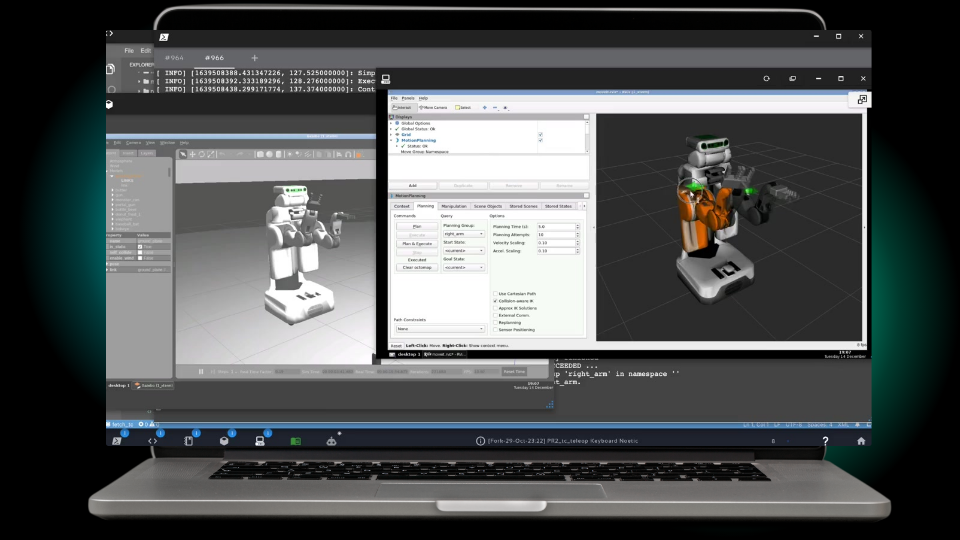Viewport: 960px width, 540px height.
Task: Open the Planning Group dropdown showing right_arm
Action: (x=464, y=234)
